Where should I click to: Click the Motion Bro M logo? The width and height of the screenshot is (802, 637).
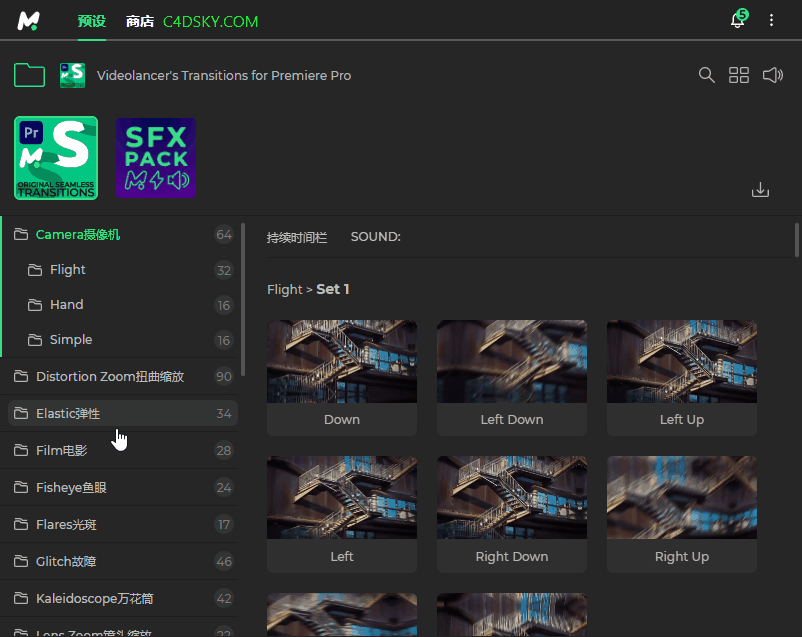click(28, 21)
